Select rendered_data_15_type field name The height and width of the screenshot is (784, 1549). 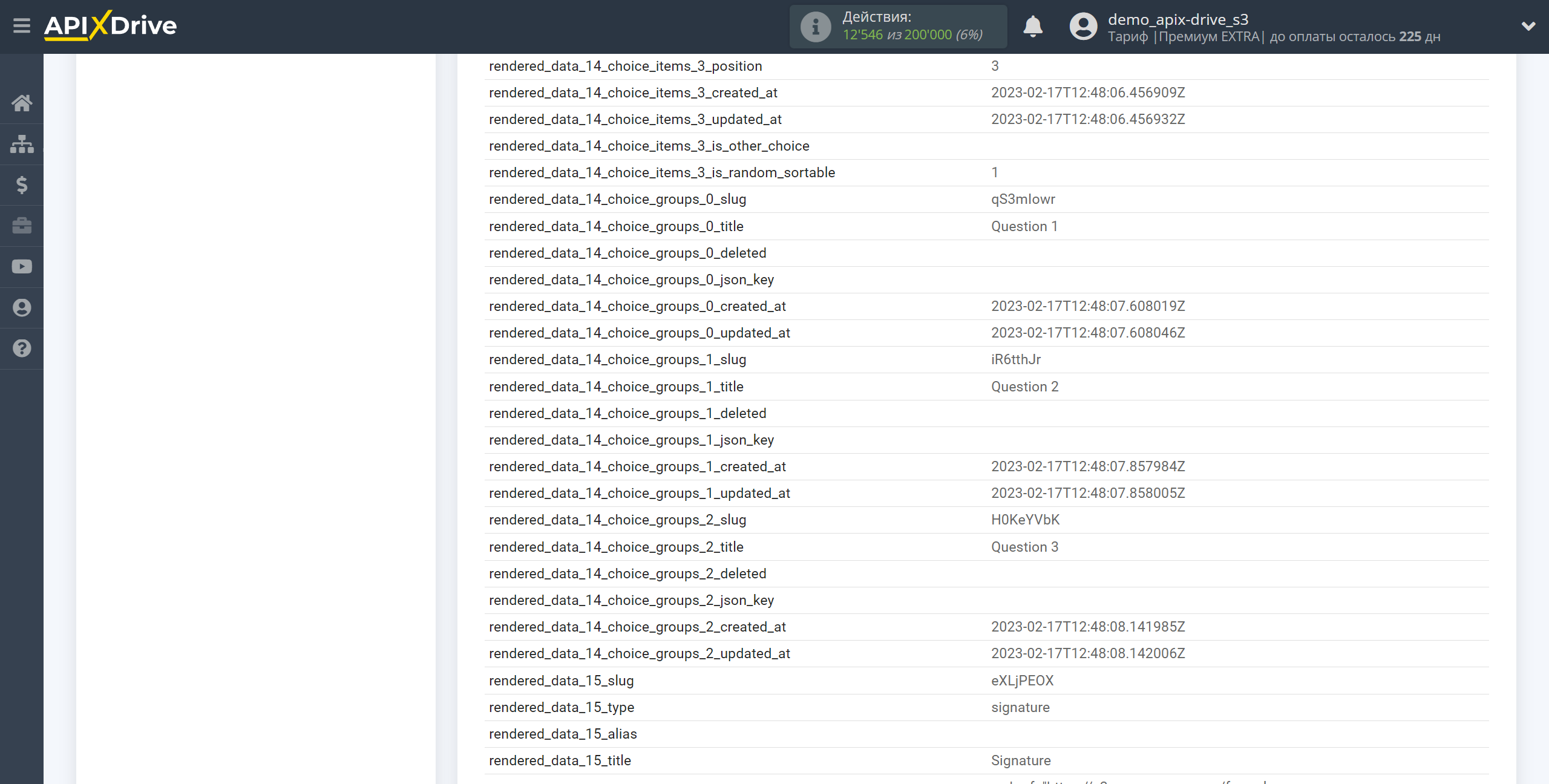562,708
